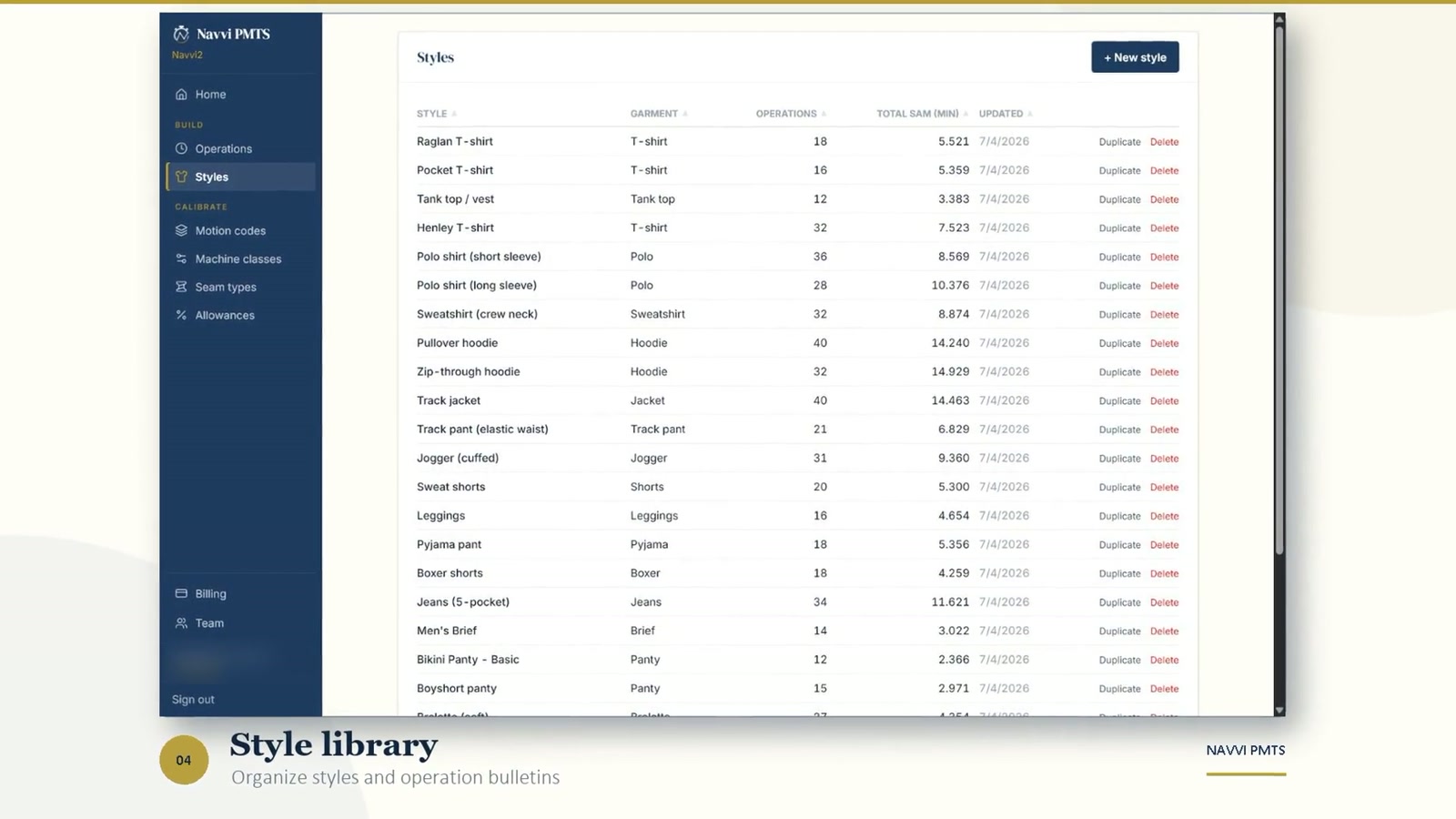Duplicate the Men's Brief style
The image size is (1456, 819).
click(1119, 632)
